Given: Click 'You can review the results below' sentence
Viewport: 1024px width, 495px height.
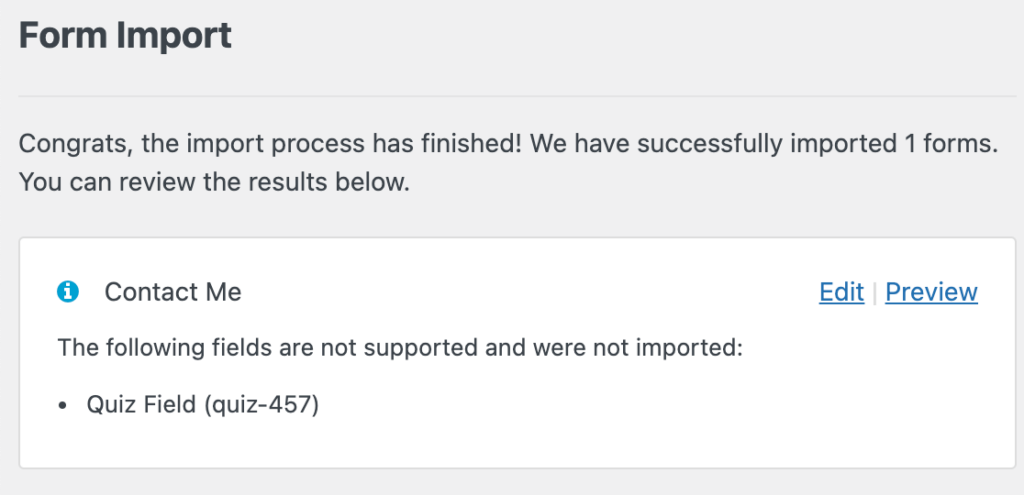Looking at the screenshot, I should 214,185.
